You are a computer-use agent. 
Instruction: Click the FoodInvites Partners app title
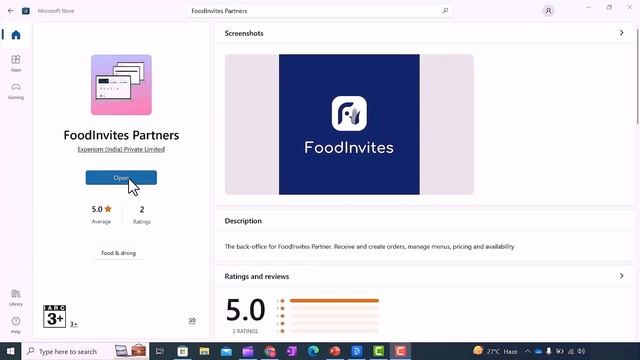121,135
